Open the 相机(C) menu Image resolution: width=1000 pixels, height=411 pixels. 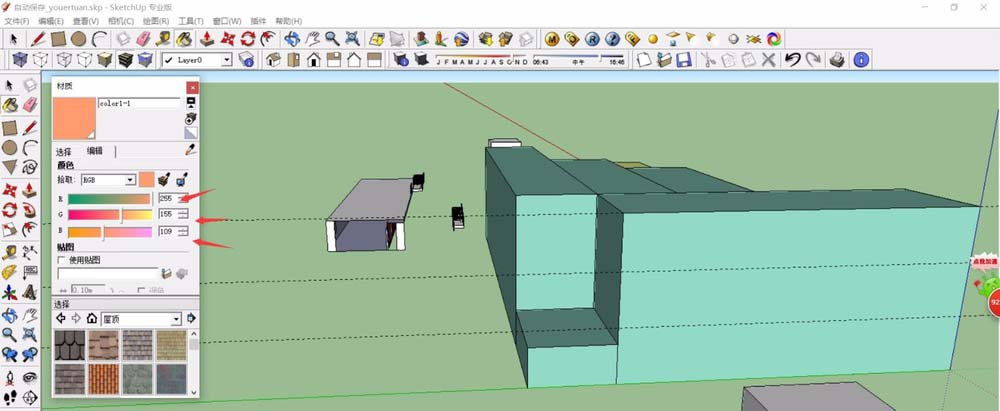tap(120, 20)
